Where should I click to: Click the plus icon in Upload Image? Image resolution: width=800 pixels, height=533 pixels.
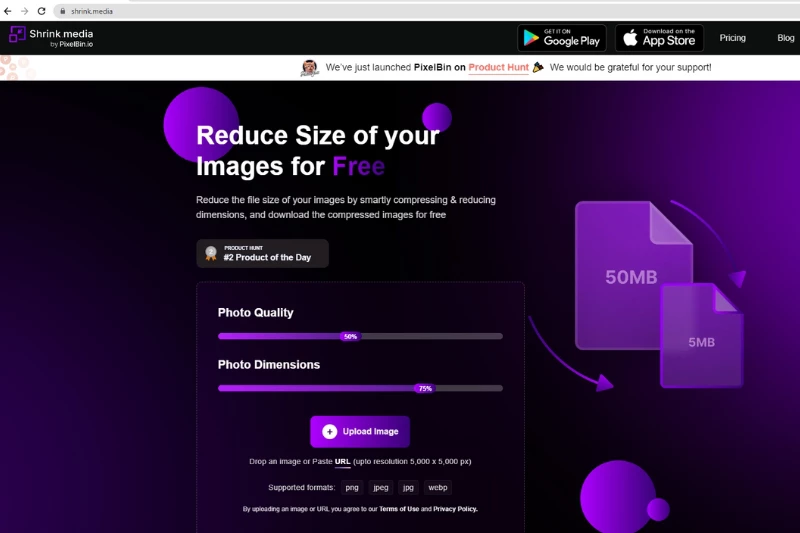[x=330, y=432]
